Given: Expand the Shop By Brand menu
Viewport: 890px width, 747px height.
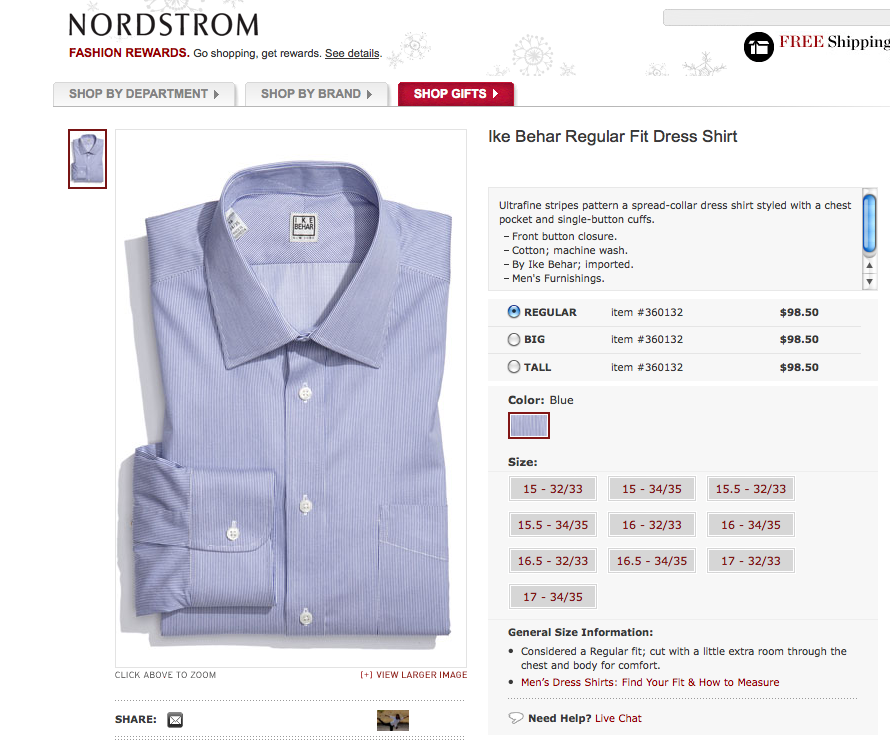Looking at the screenshot, I should click(317, 94).
